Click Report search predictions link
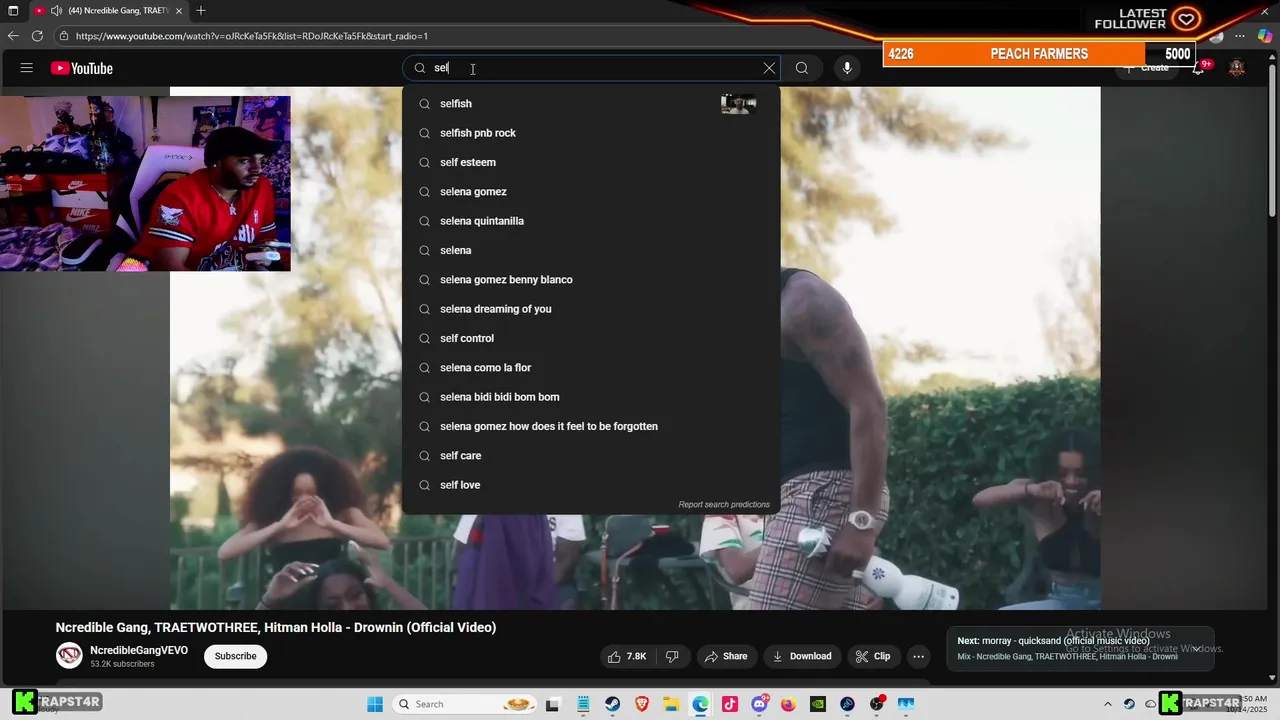1280x720 pixels. pyautogui.click(x=724, y=505)
